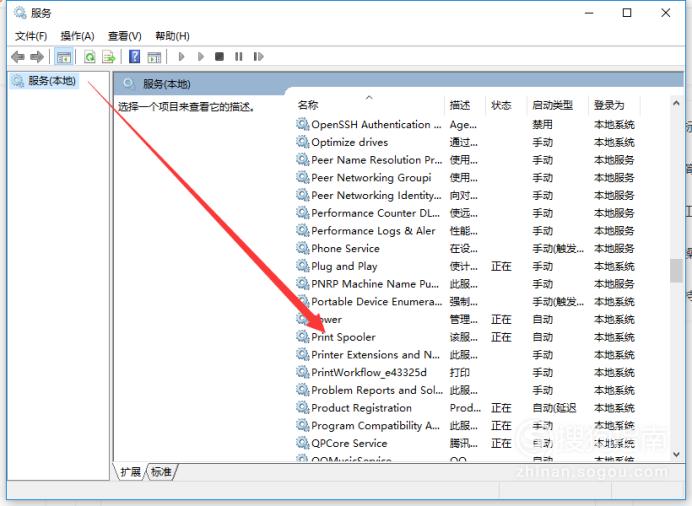The image size is (692, 506).
Task: Click the show/hide action pane icon
Action: click(154, 56)
